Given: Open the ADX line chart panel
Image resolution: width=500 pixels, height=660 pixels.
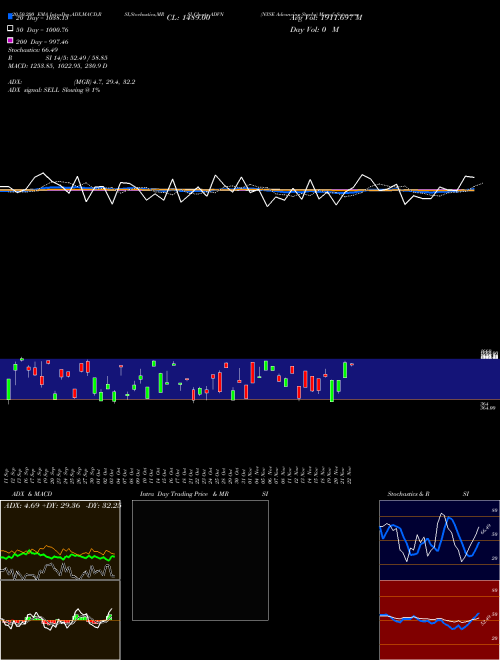Looking at the screenshot, I should click(60, 540).
